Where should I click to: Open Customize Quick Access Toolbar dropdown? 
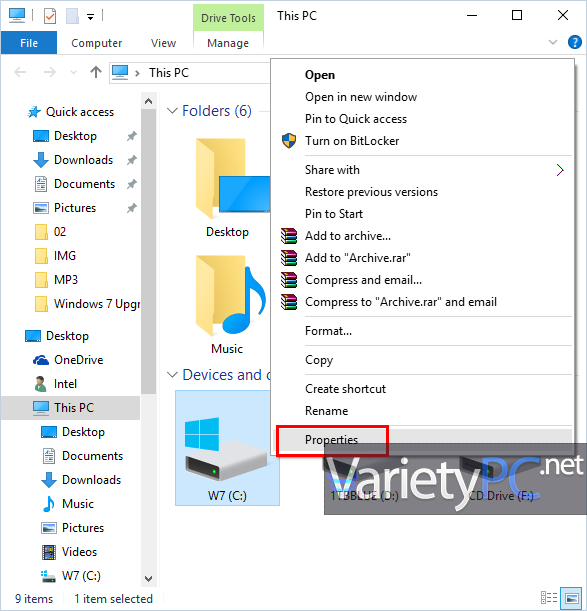[90, 16]
